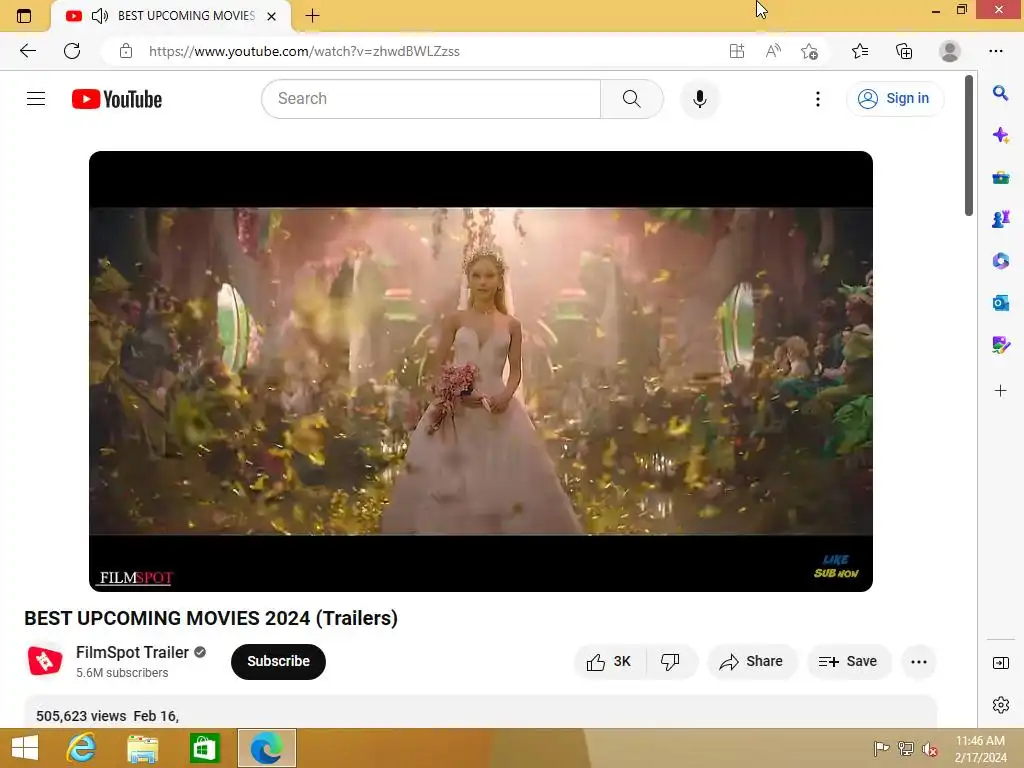Open the Favorites list
1024x768 pixels.
tap(860, 51)
